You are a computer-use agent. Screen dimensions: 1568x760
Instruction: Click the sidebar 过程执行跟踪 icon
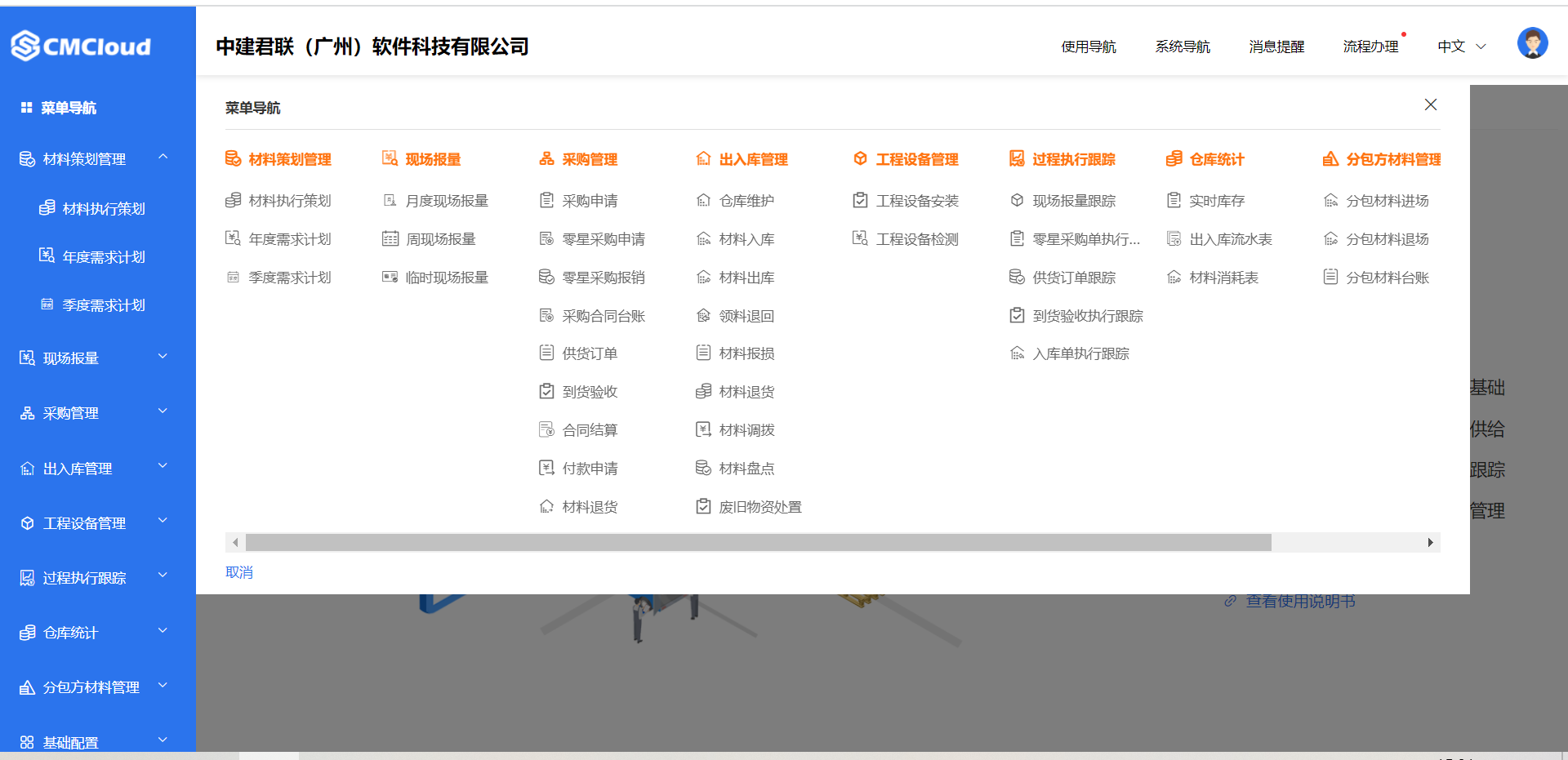coord(27,578)
